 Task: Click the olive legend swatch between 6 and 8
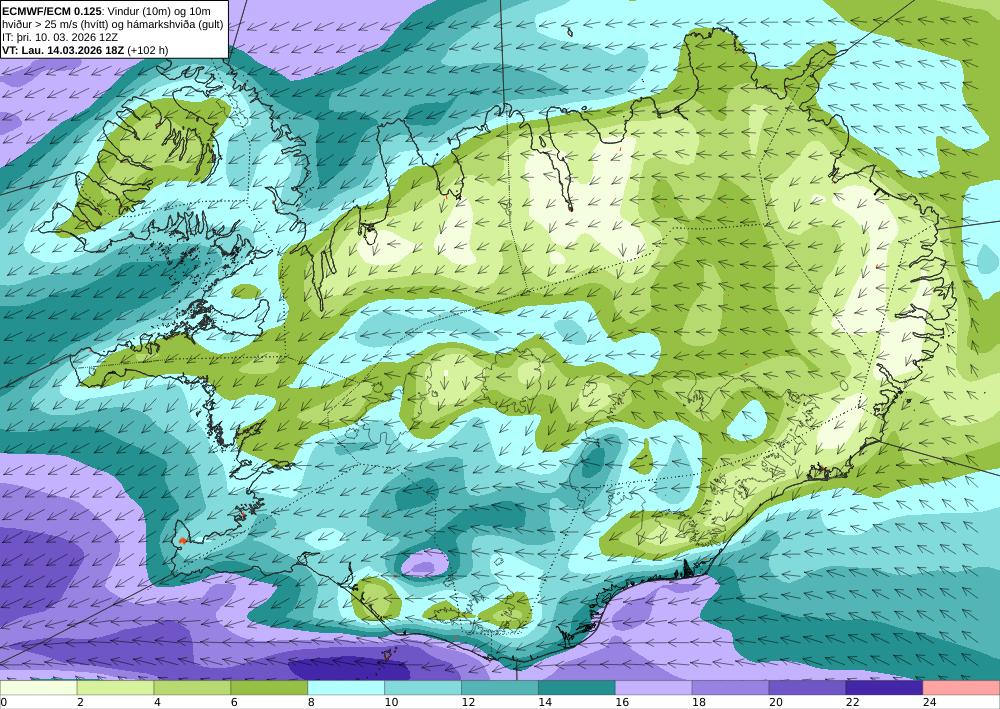tap(269, 688)
